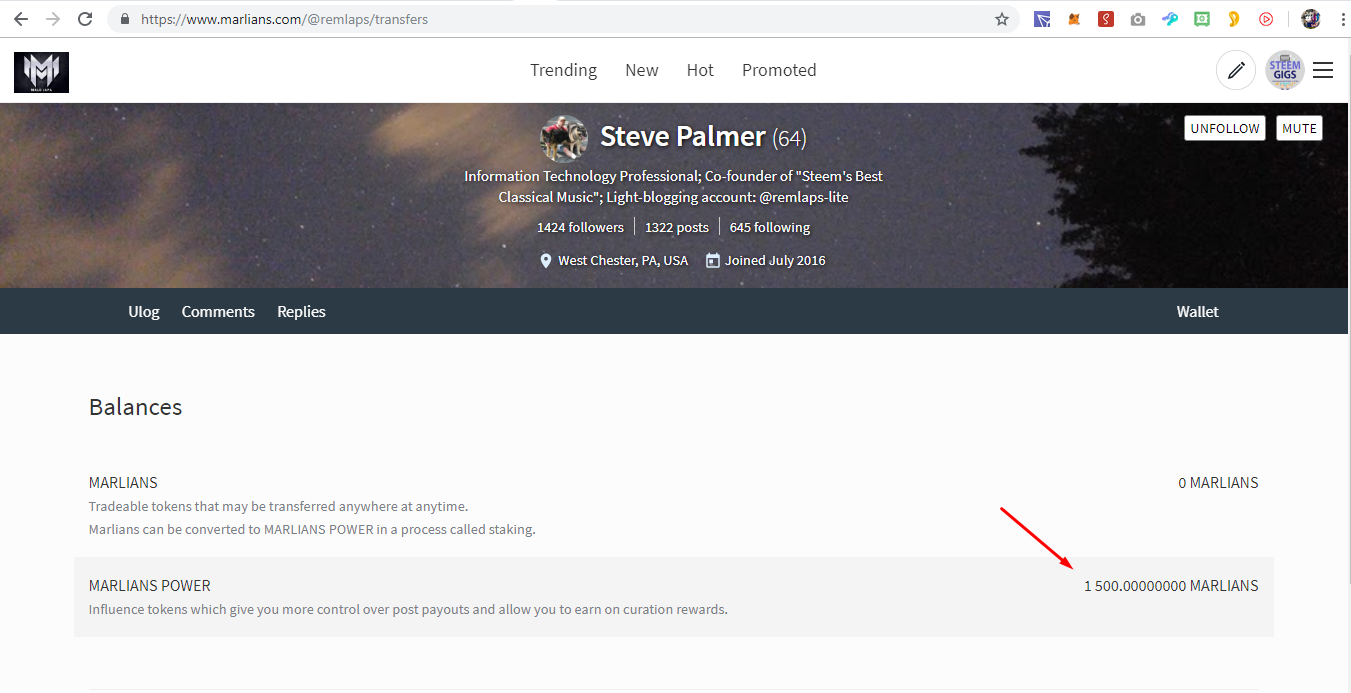1351x693 pixels.
Task: Click the Steve Palmer name heading
Action: (x=683, y=137)
